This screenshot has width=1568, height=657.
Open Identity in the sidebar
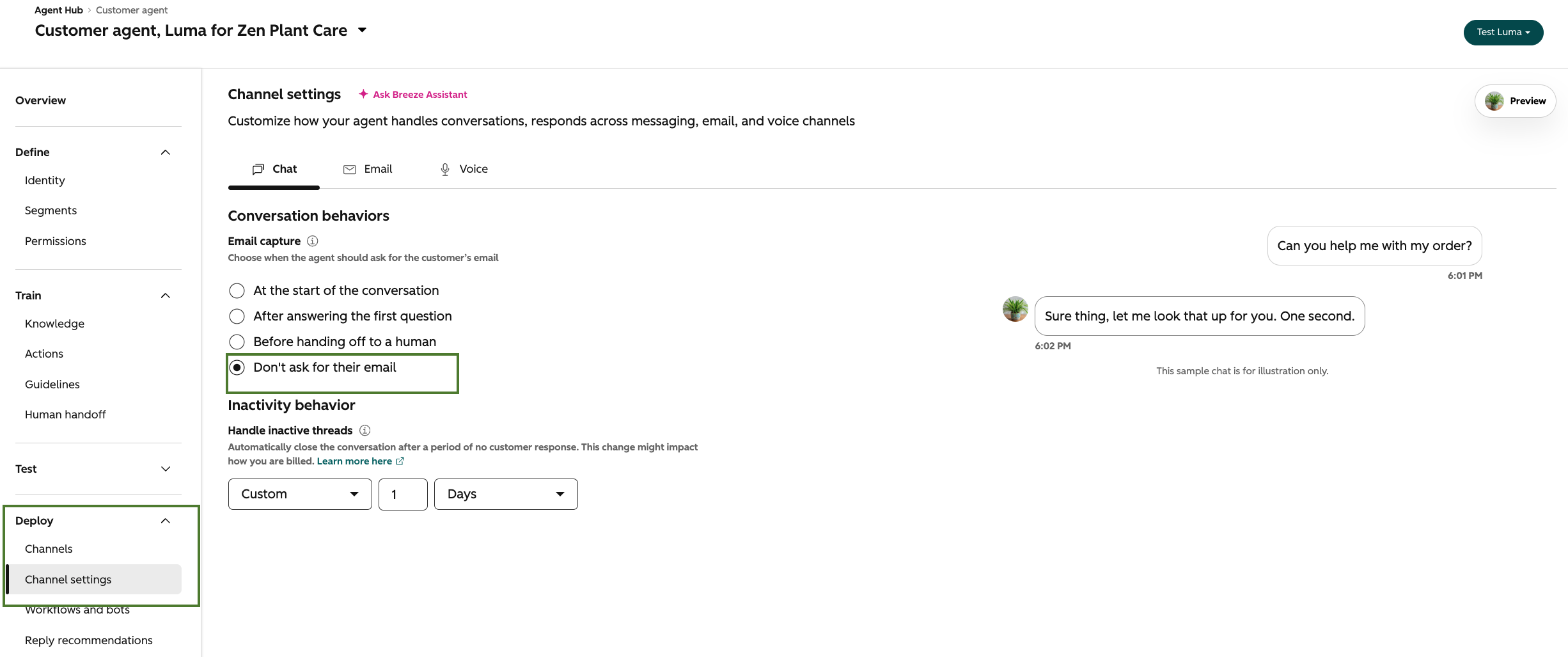[x=45, y=180]
